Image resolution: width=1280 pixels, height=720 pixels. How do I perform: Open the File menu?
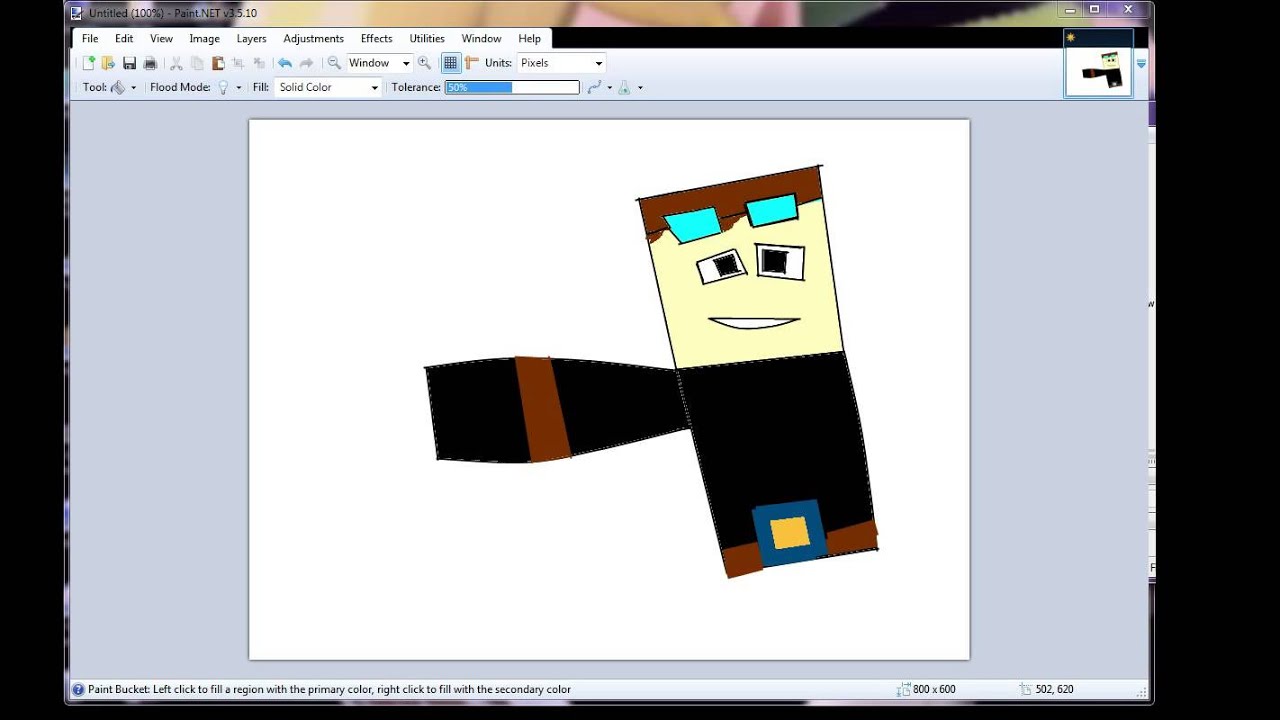[90, 39]
